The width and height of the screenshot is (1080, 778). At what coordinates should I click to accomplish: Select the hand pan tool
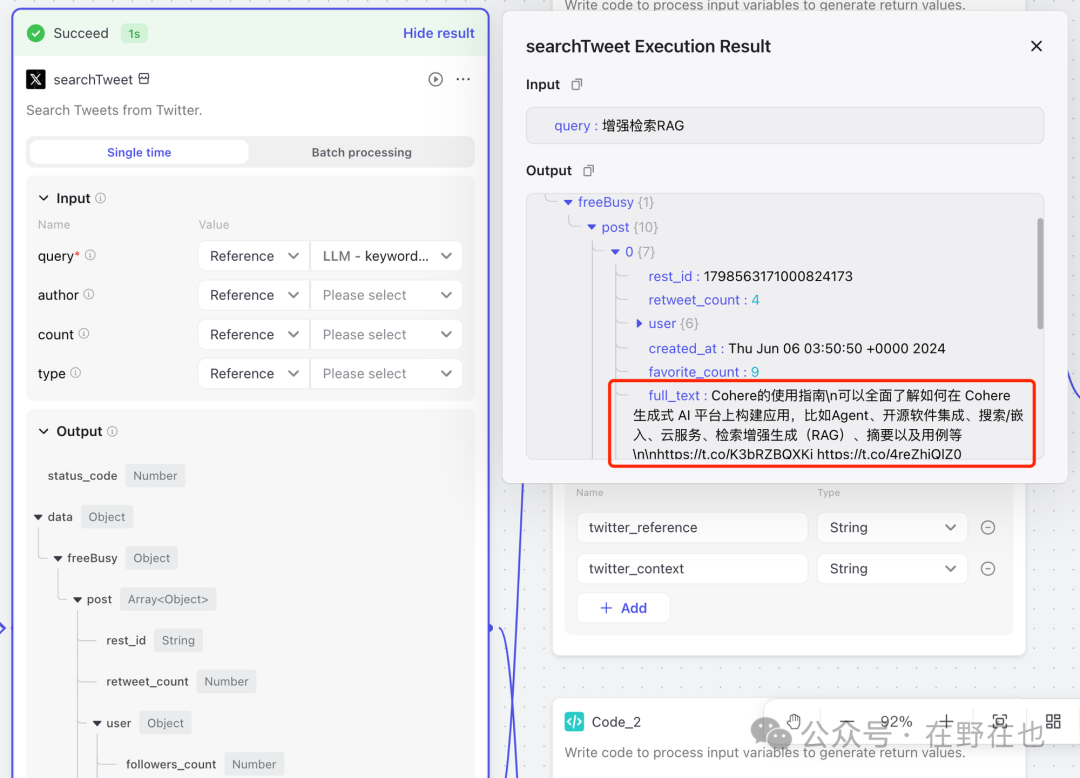(x=793, y=722)
